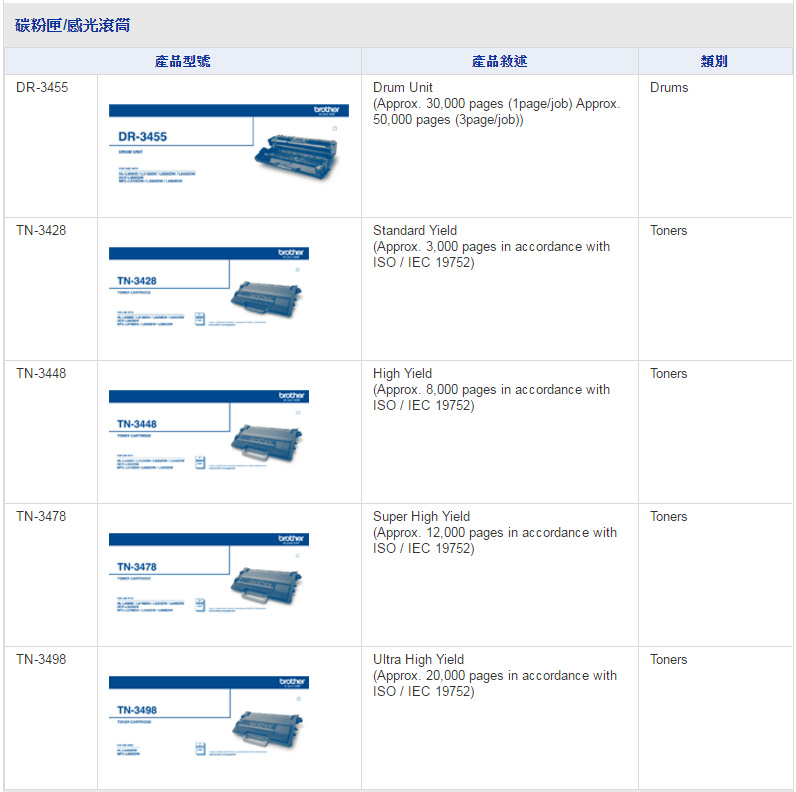The width and height of the screenshot is (796, 792).
Task: Click the TN-3428 toner box image
Action: 209,287
